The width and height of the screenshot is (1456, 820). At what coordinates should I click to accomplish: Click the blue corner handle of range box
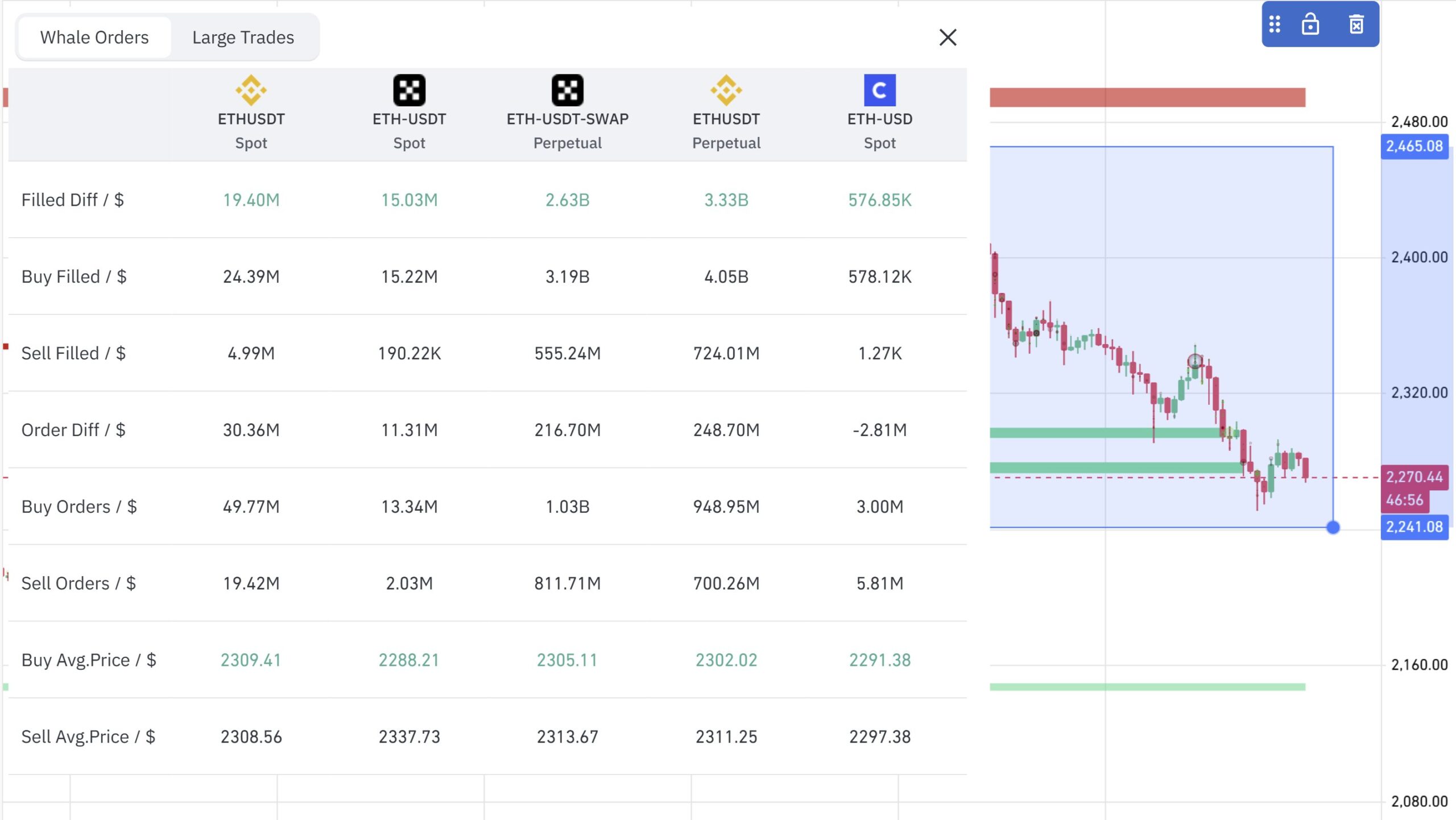pos(1333,527)
